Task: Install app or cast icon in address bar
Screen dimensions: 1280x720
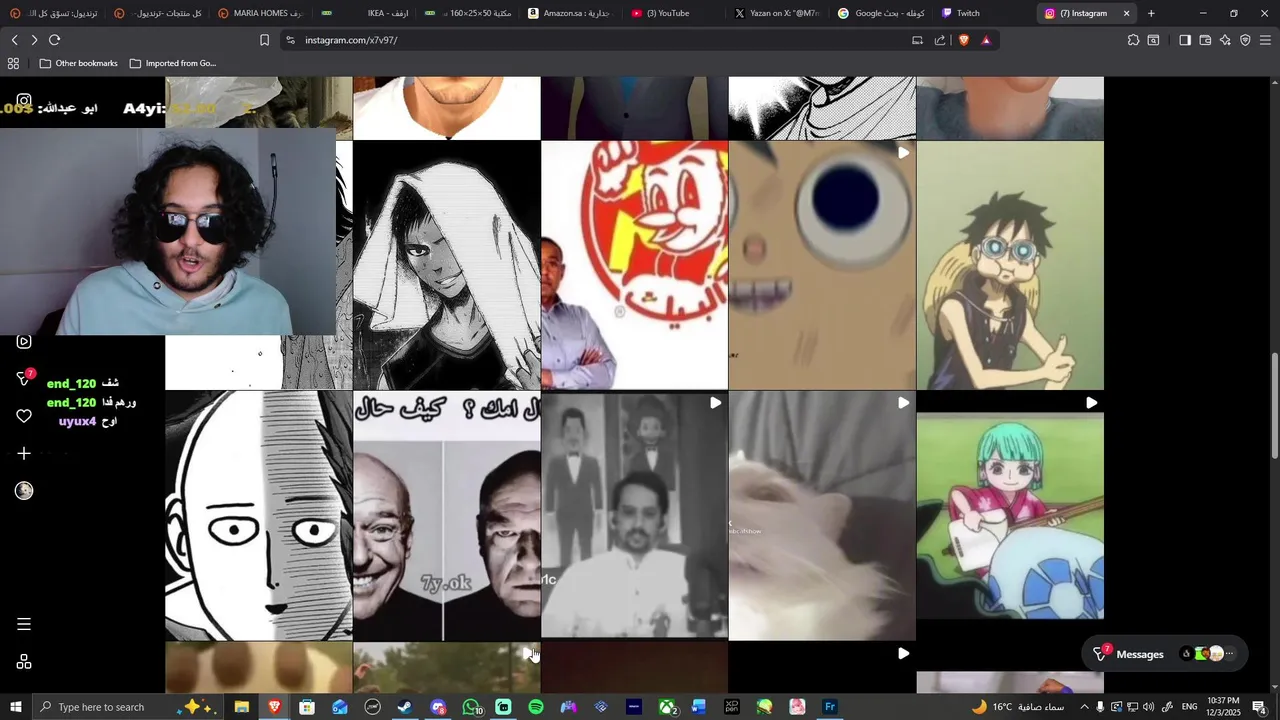Action: (917, 40)
